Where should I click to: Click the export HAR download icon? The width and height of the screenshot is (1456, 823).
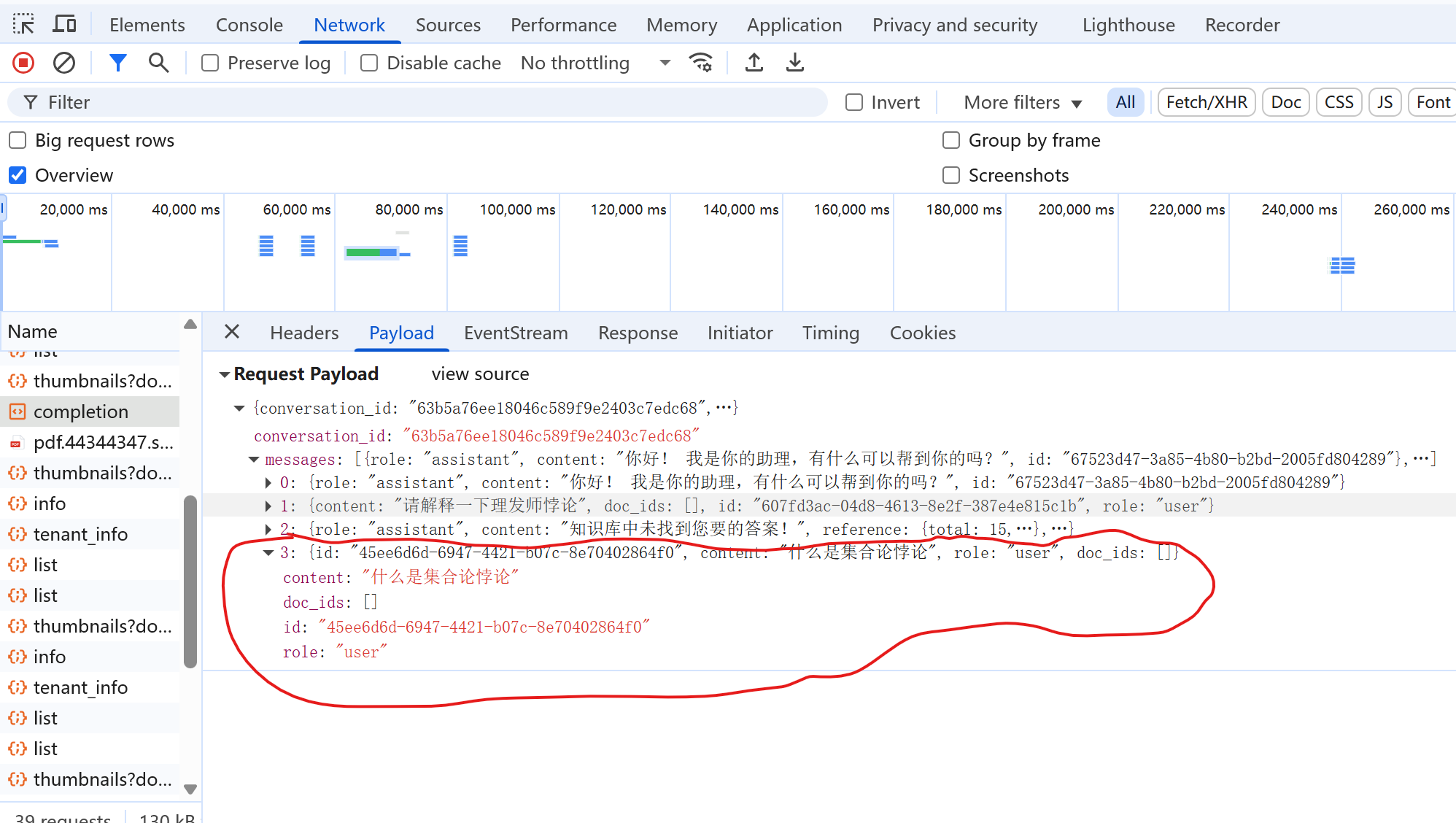point(795,63)
